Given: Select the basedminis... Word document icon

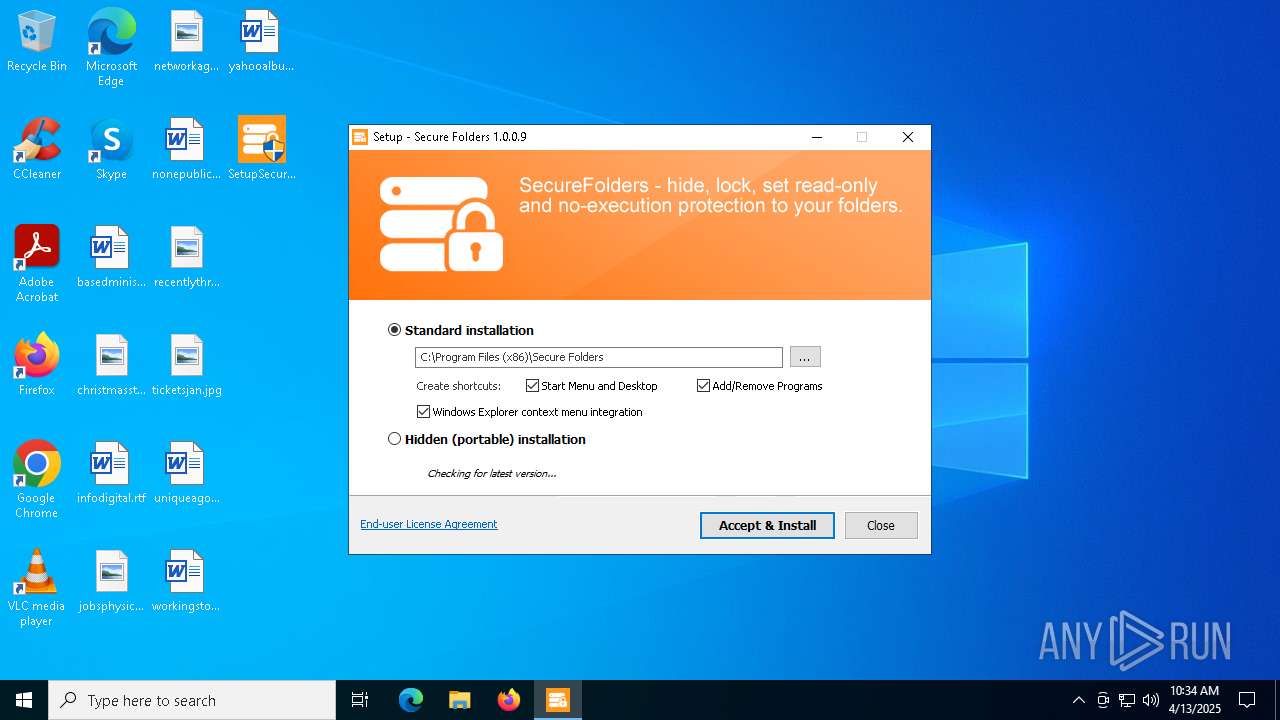Looking at the screenshot, I should [x=111, y=258].
